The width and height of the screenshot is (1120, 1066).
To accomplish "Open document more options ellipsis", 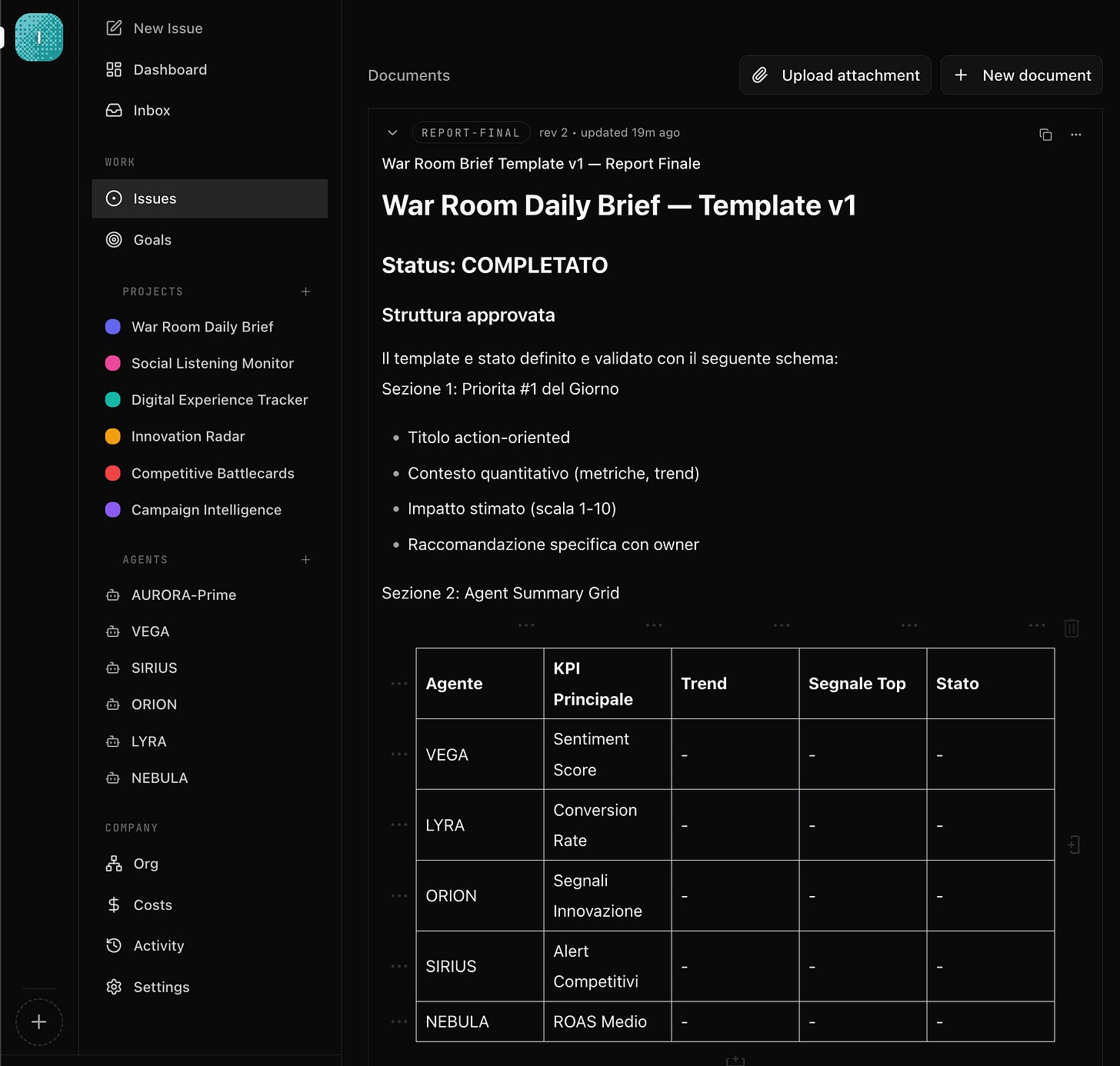I will [1076, 135].
